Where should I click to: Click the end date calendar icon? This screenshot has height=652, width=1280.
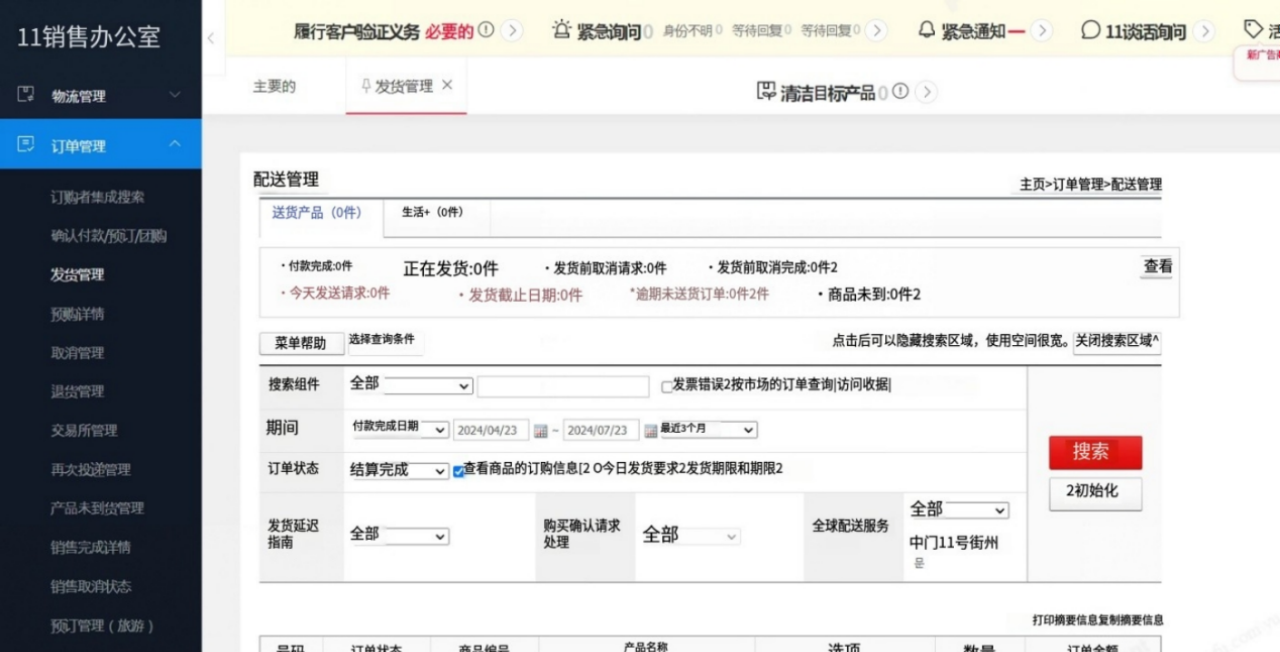(651, 431)
